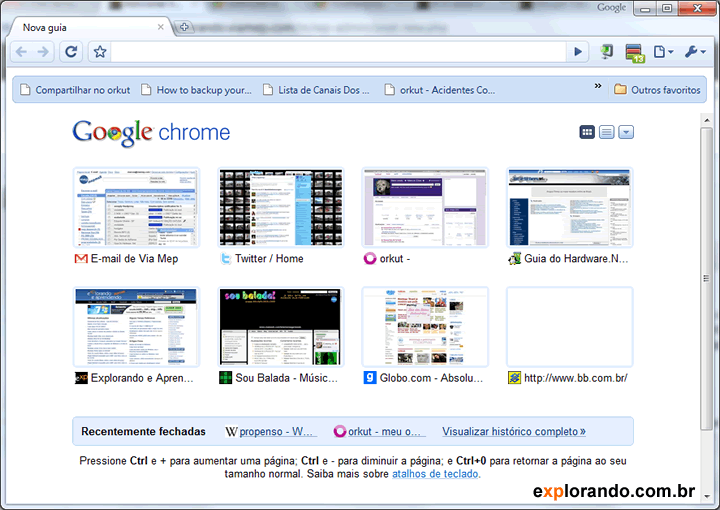The height and width of the screenshot is (510, 720).
Task: Go back with the back arrow button
Action: point(21,52)
